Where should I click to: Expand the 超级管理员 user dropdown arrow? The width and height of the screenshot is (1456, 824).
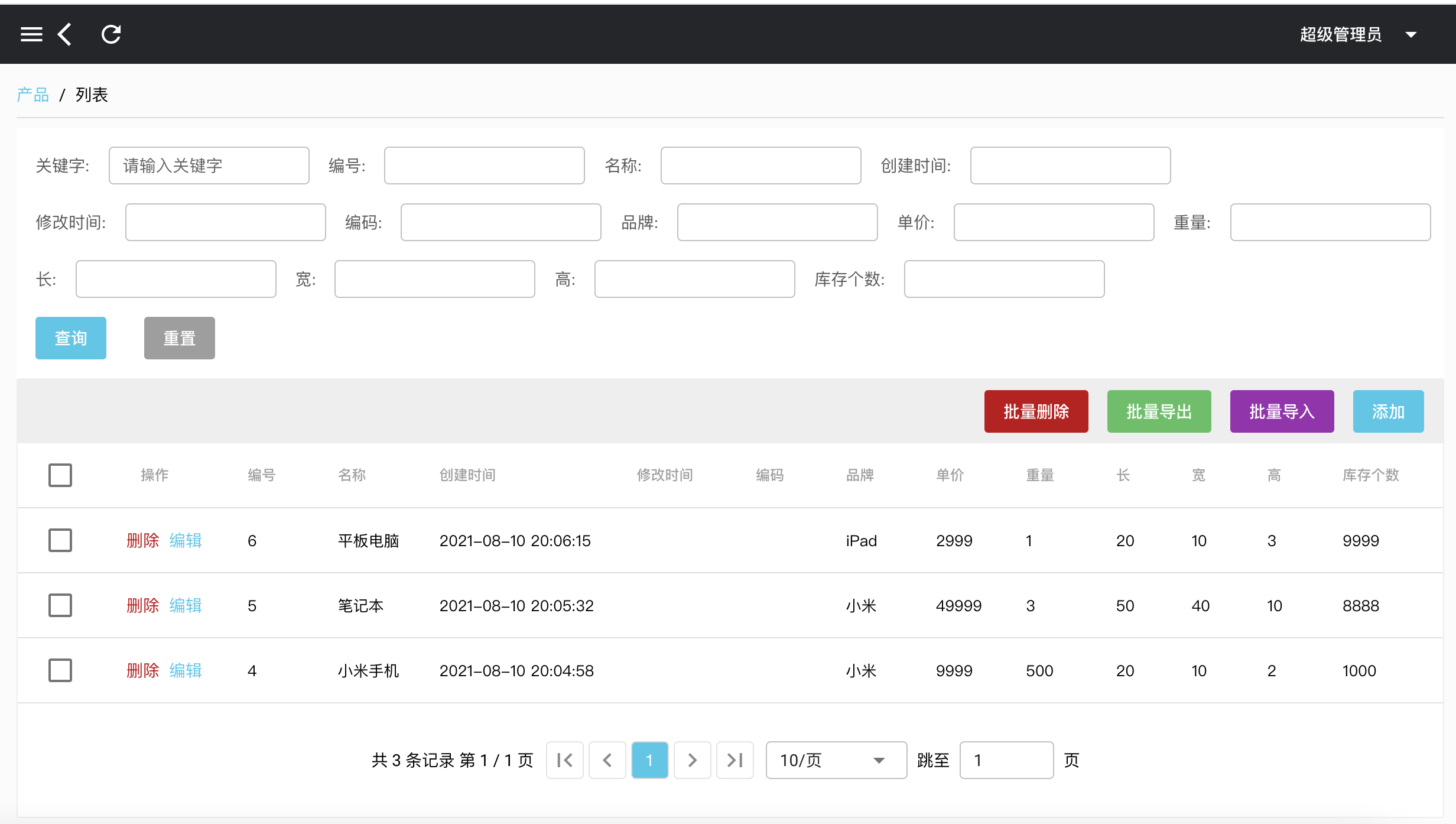tap(1411, 35)
